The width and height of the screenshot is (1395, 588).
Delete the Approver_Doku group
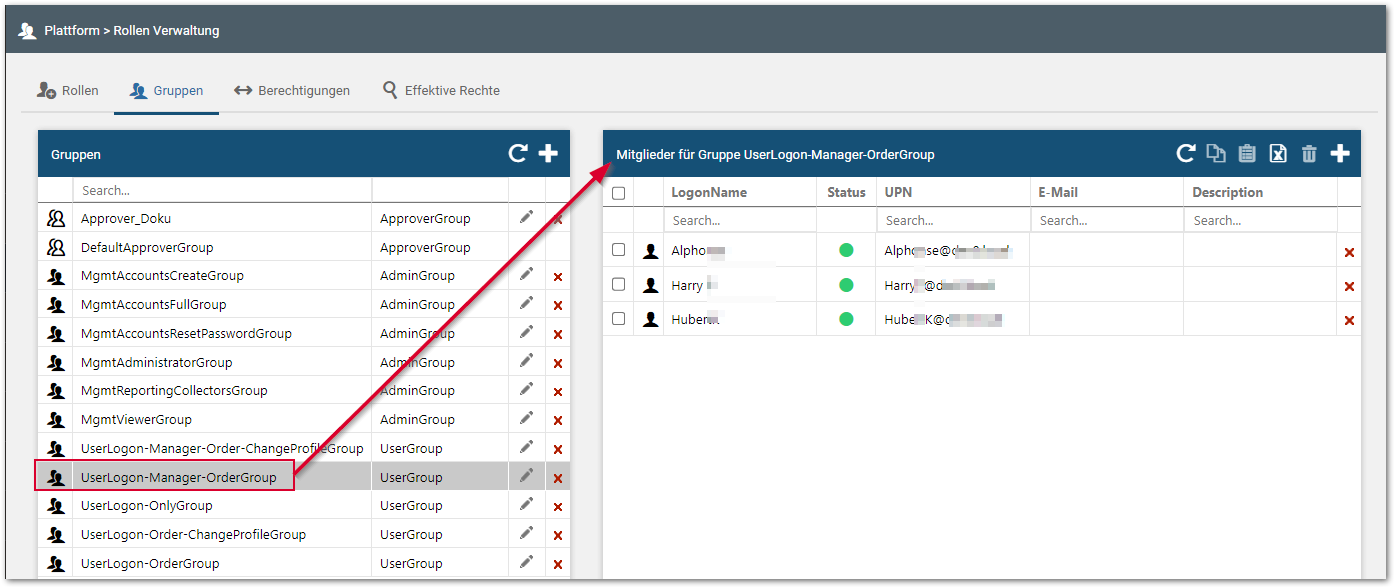(558, 219)
